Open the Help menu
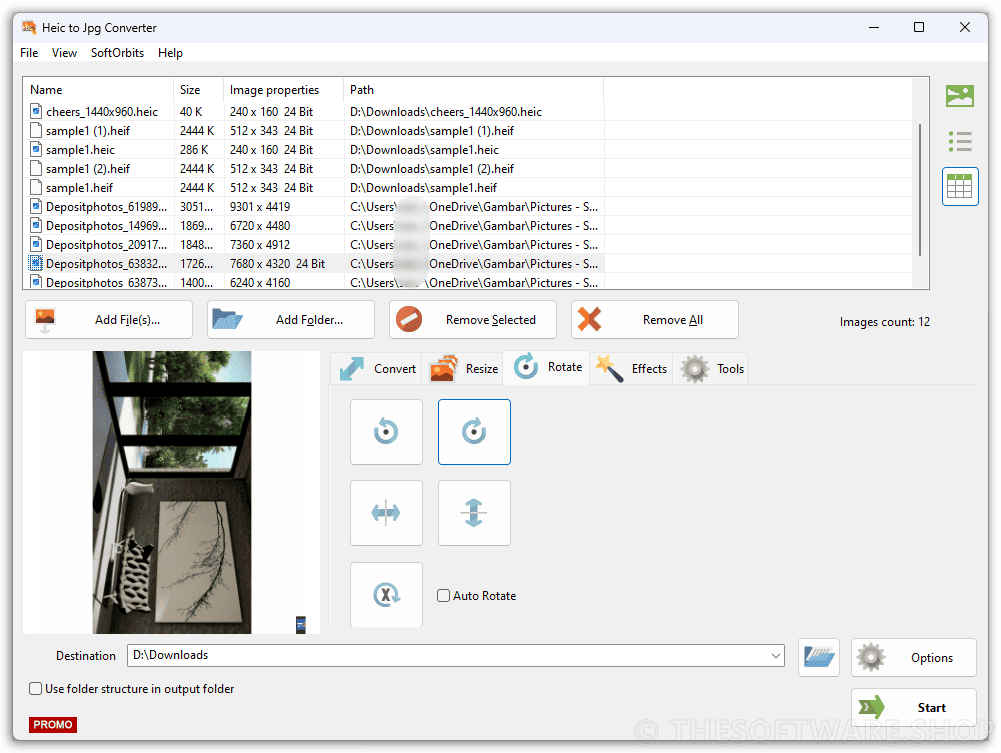The height and width of the screenshot is (753, 1001). pyautogui.click(x=170, y=53)
